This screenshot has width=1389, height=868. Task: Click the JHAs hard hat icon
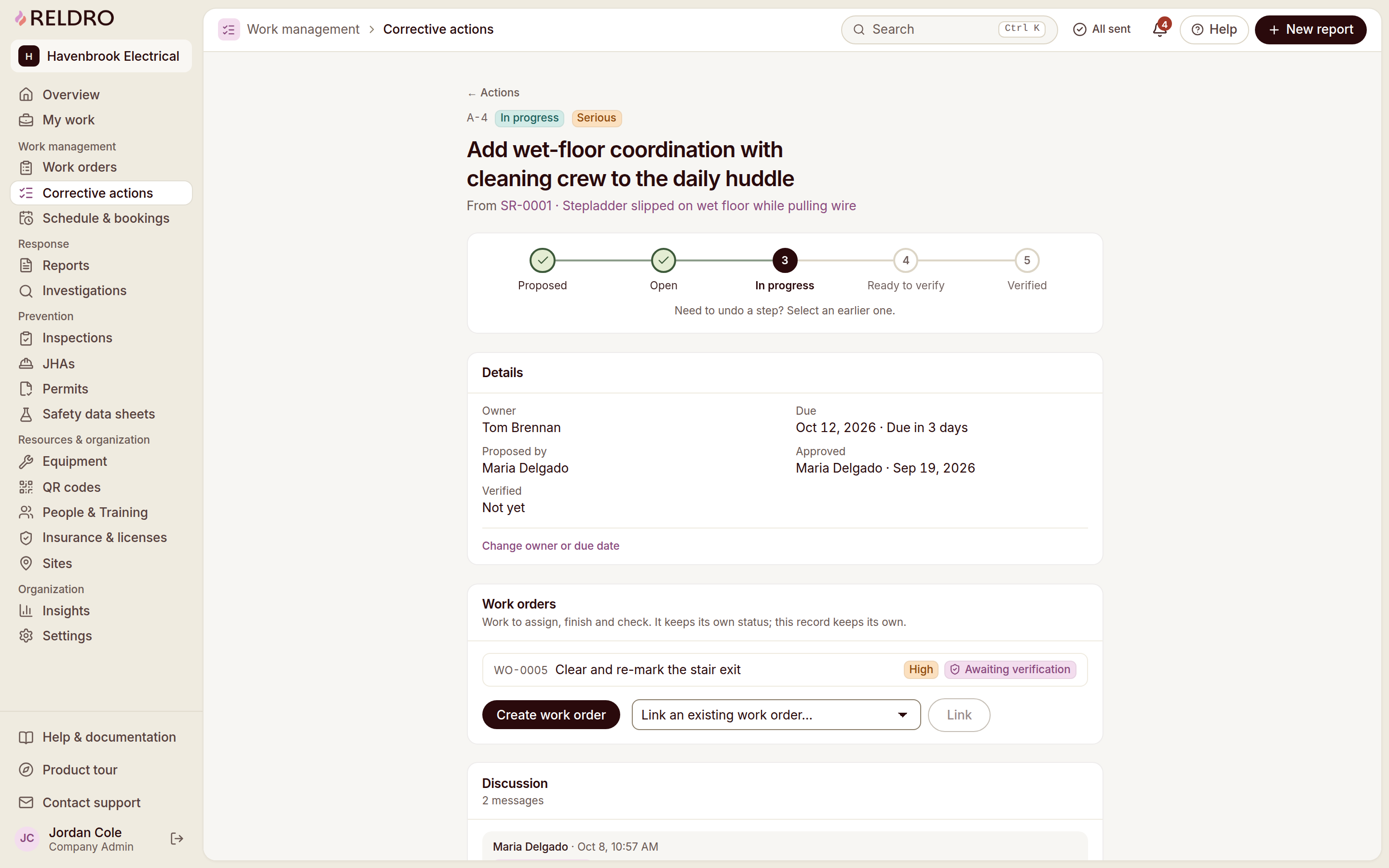(26, 364)
